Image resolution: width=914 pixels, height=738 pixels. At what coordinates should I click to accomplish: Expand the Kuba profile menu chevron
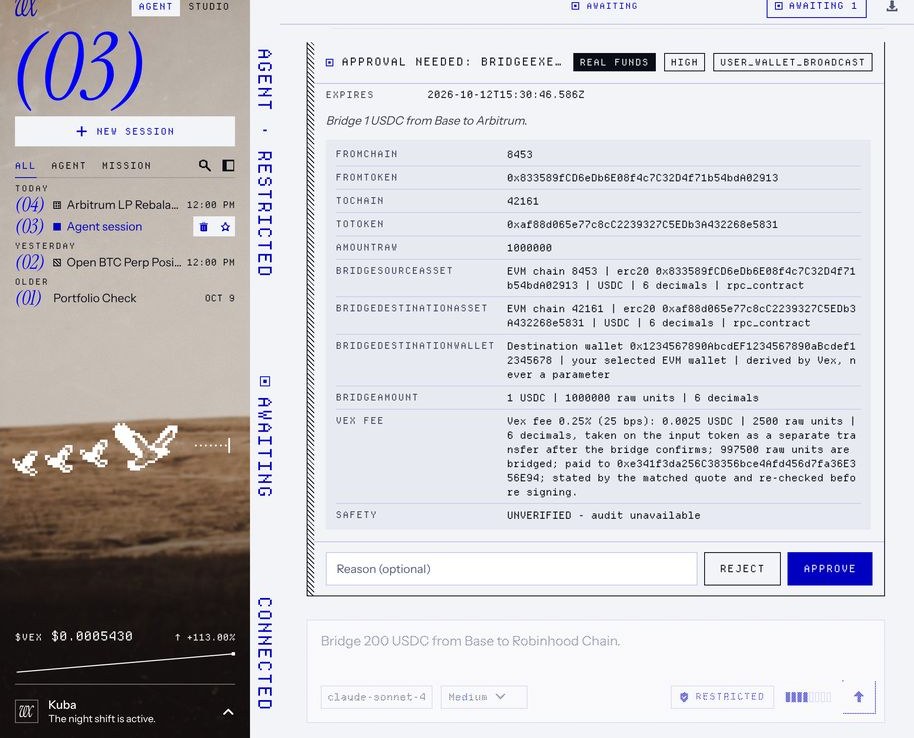coord(228,712)
